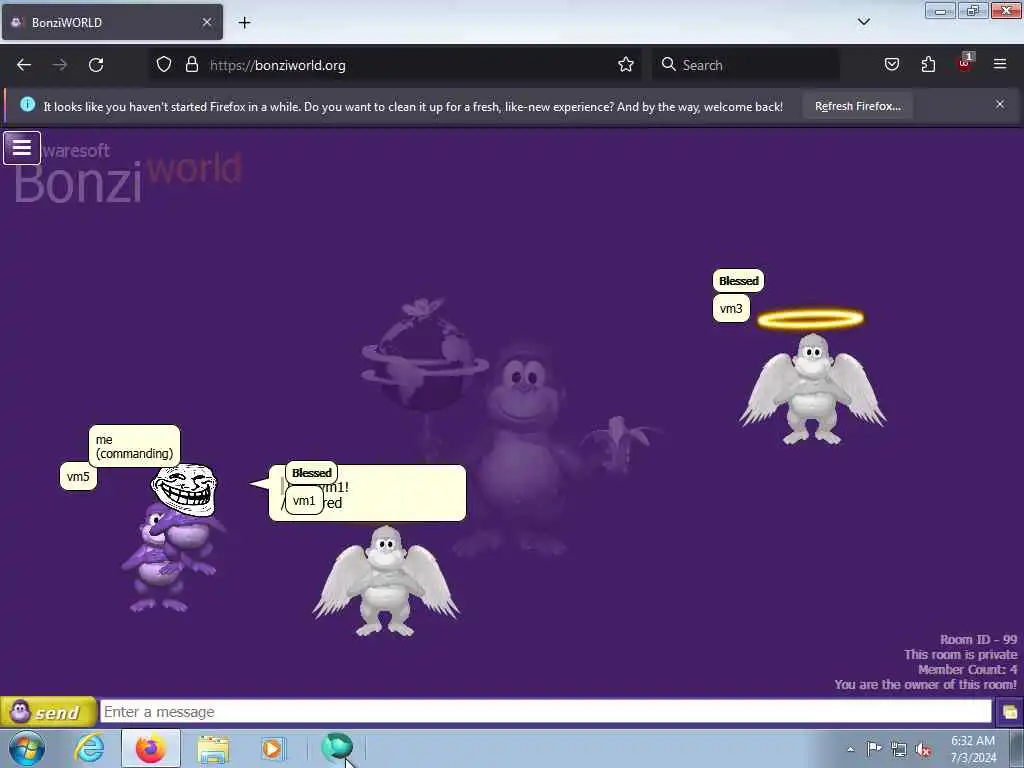
Task: Focus the Enter a message field
Action: tap(546, 712)
